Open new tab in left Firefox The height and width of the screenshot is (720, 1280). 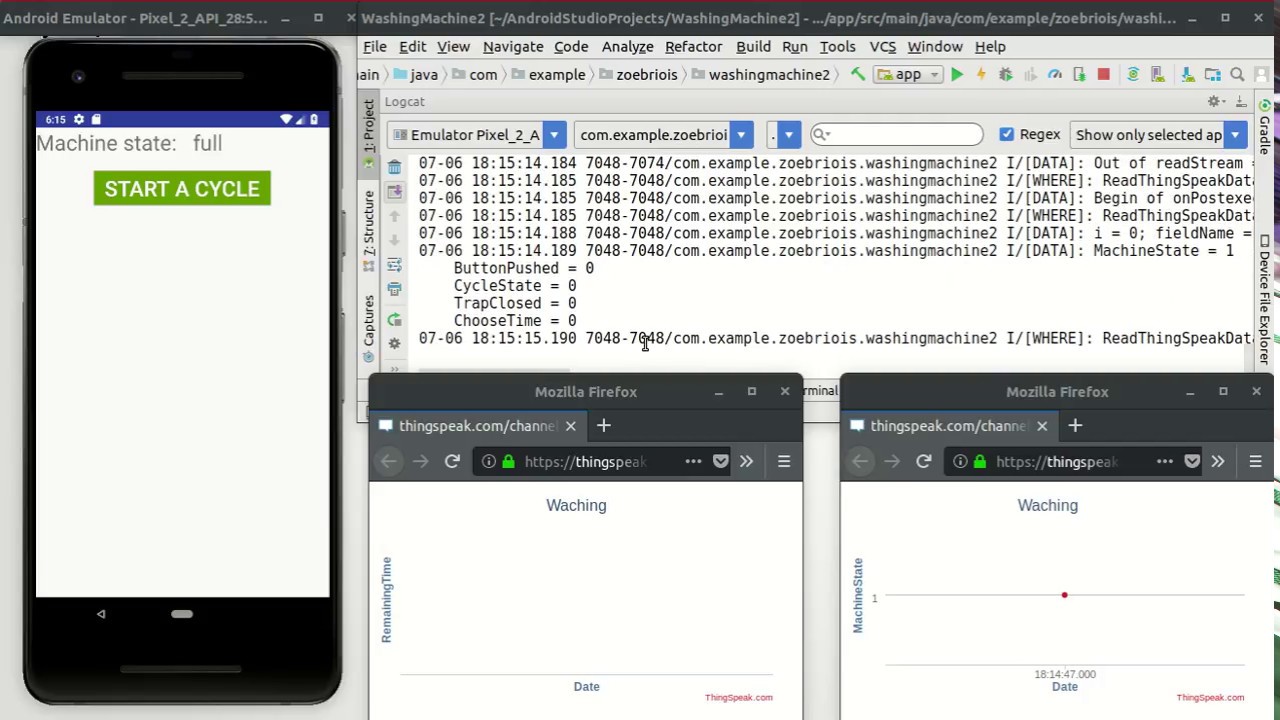(603, 426)
